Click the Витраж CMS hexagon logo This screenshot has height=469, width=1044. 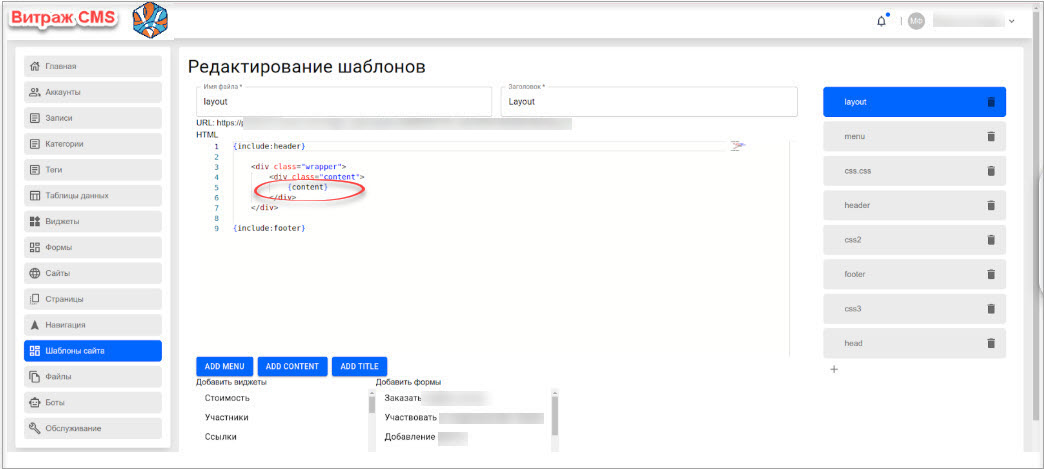tap(149, 21)
